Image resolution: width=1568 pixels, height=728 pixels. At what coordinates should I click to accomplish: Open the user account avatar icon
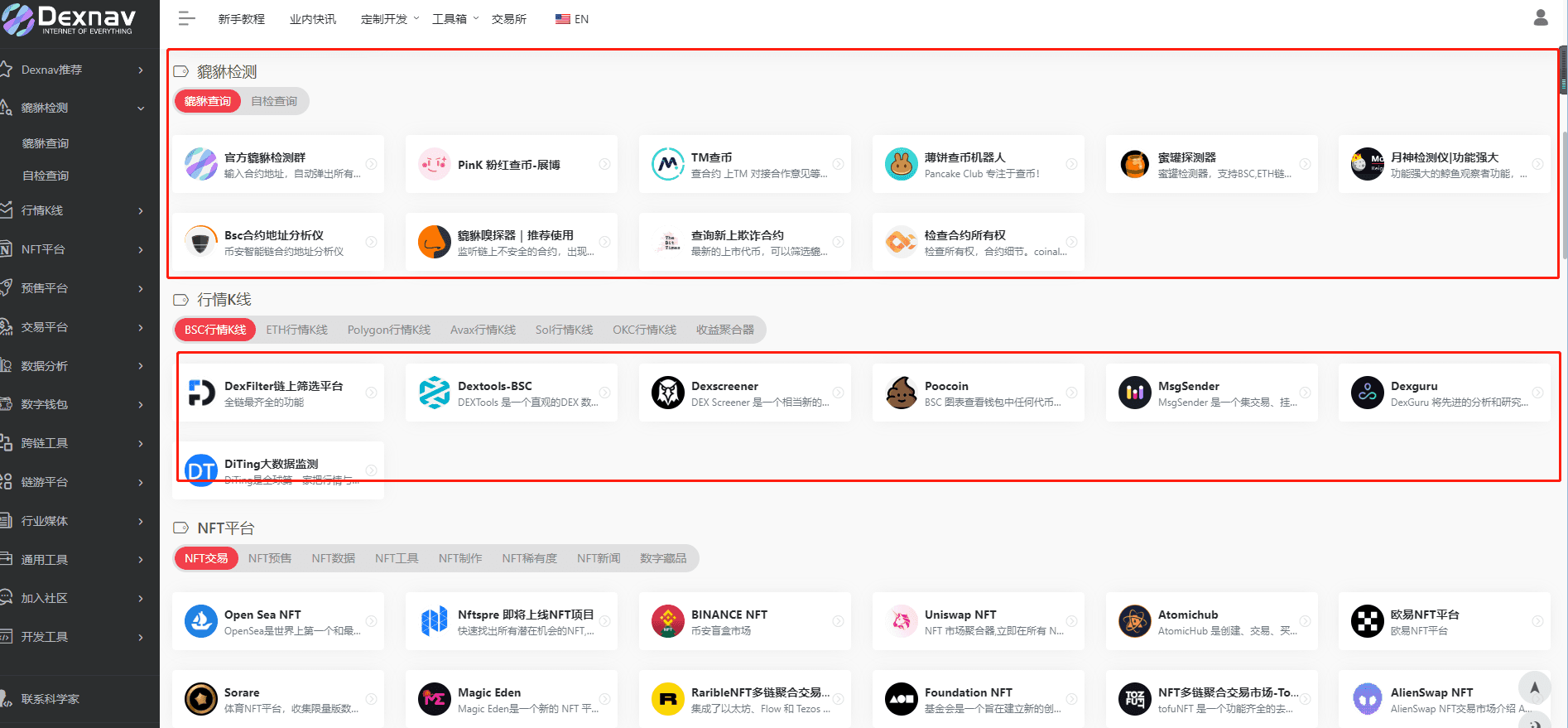[1541, 17]
